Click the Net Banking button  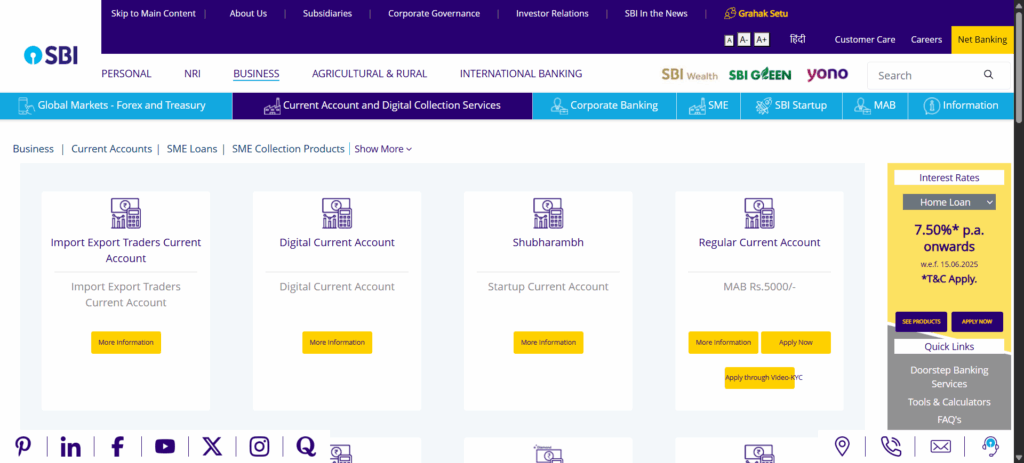982,40
